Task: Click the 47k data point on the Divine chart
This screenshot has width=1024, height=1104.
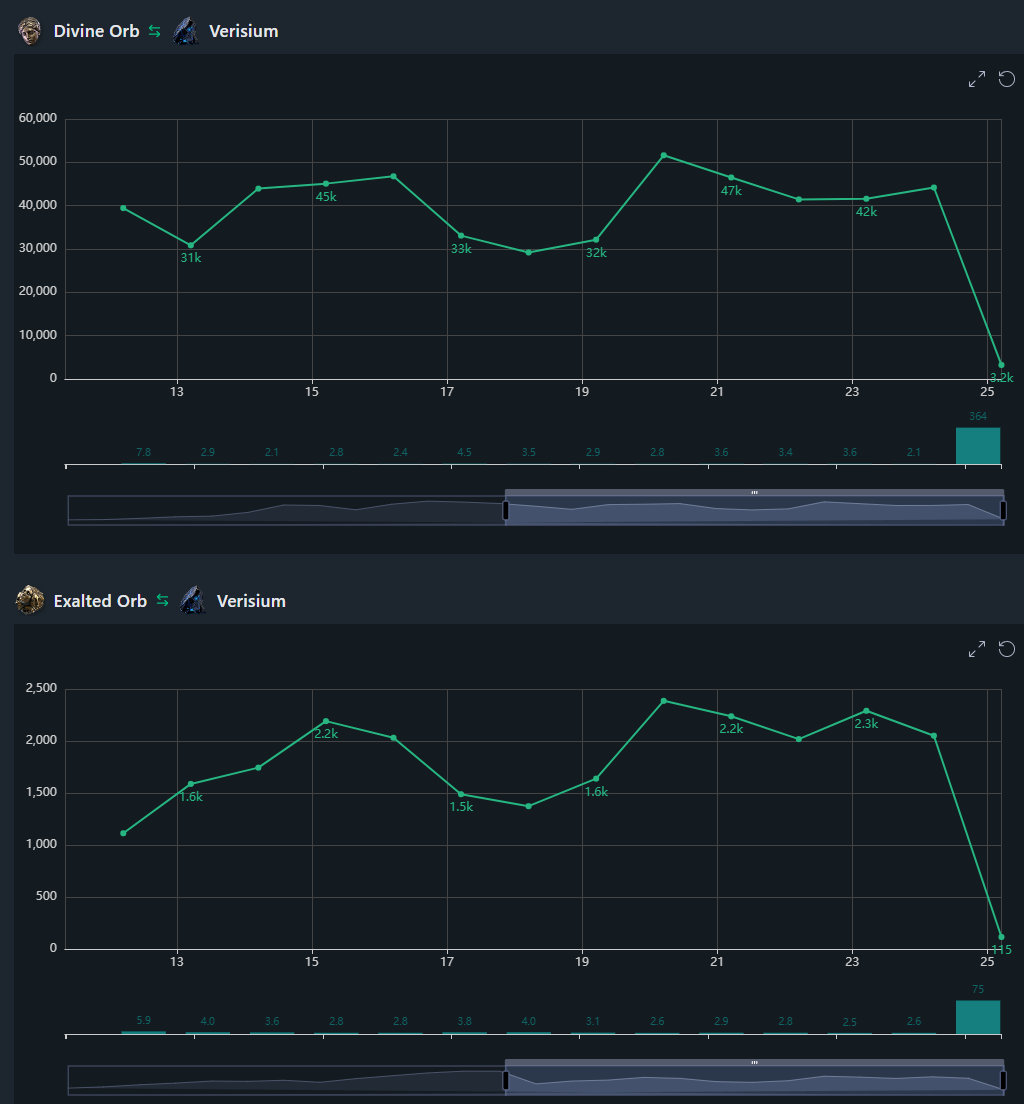Action: click(x=731, y=177)
